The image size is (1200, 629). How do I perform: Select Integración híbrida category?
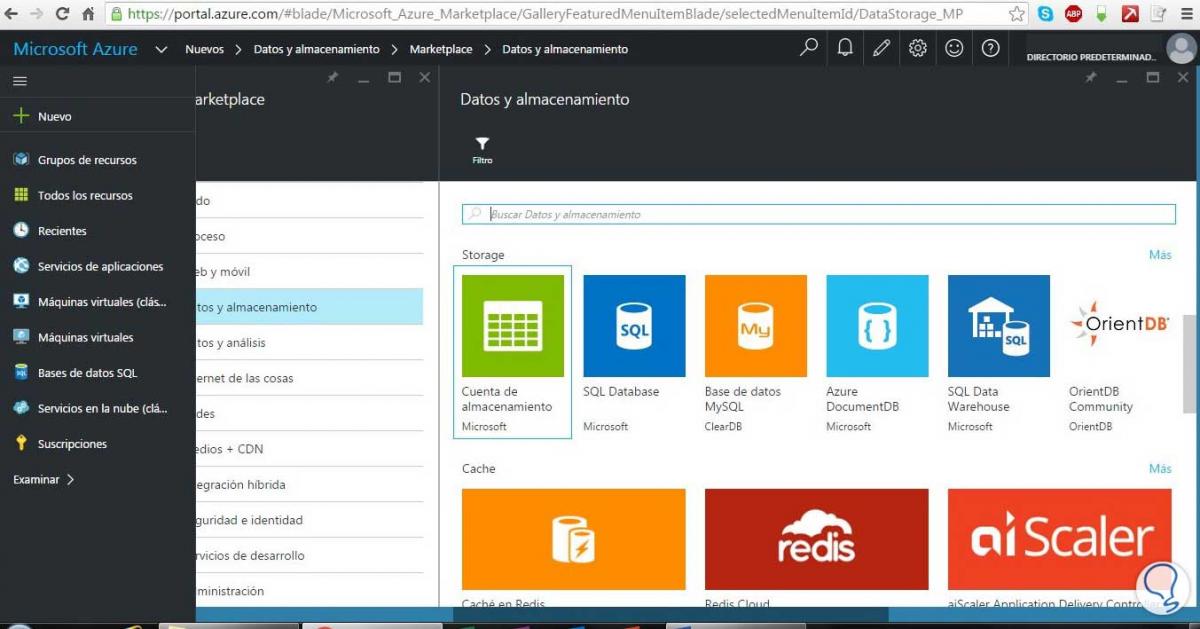pos(309,484)
